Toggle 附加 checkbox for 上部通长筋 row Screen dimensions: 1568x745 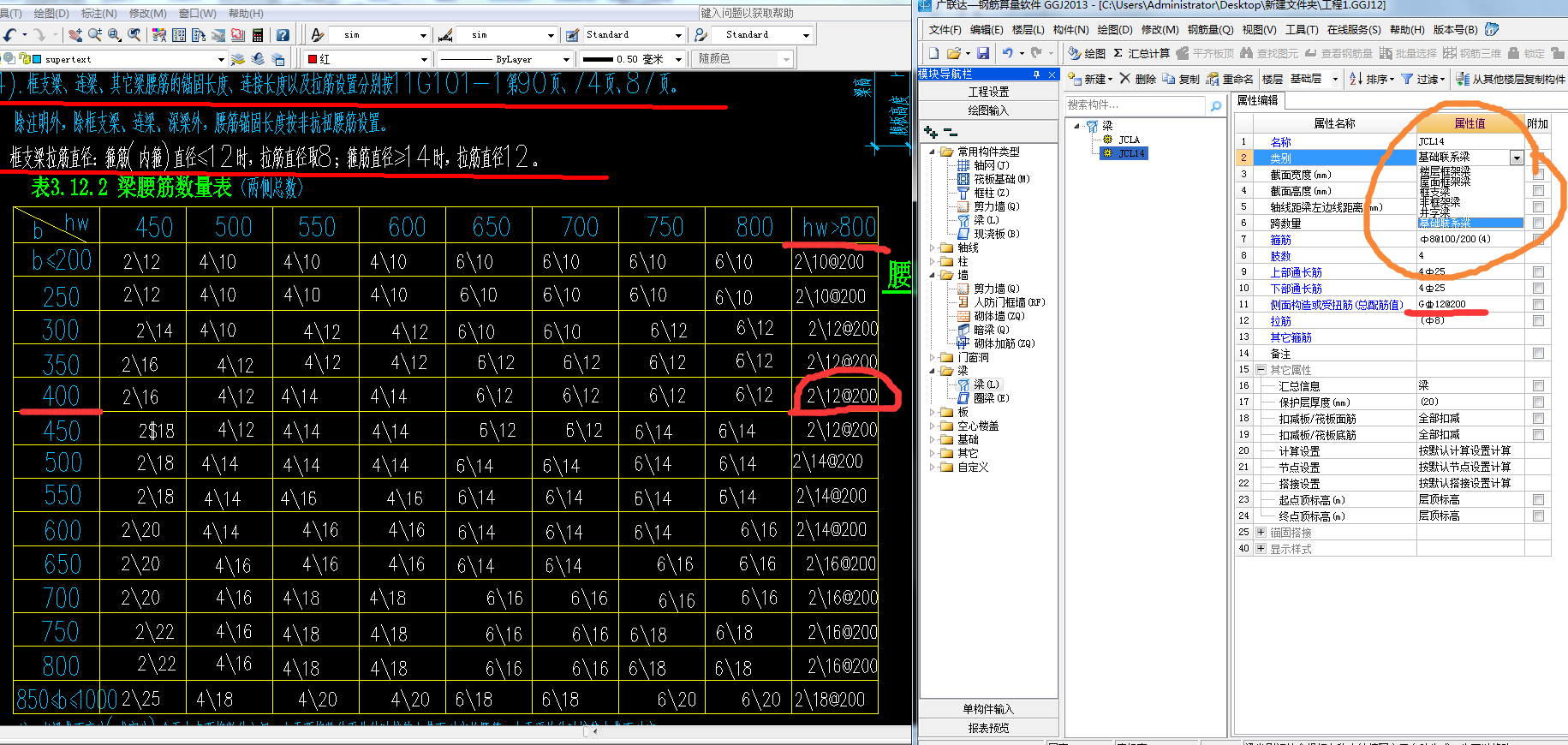[x=1538, y=271]
